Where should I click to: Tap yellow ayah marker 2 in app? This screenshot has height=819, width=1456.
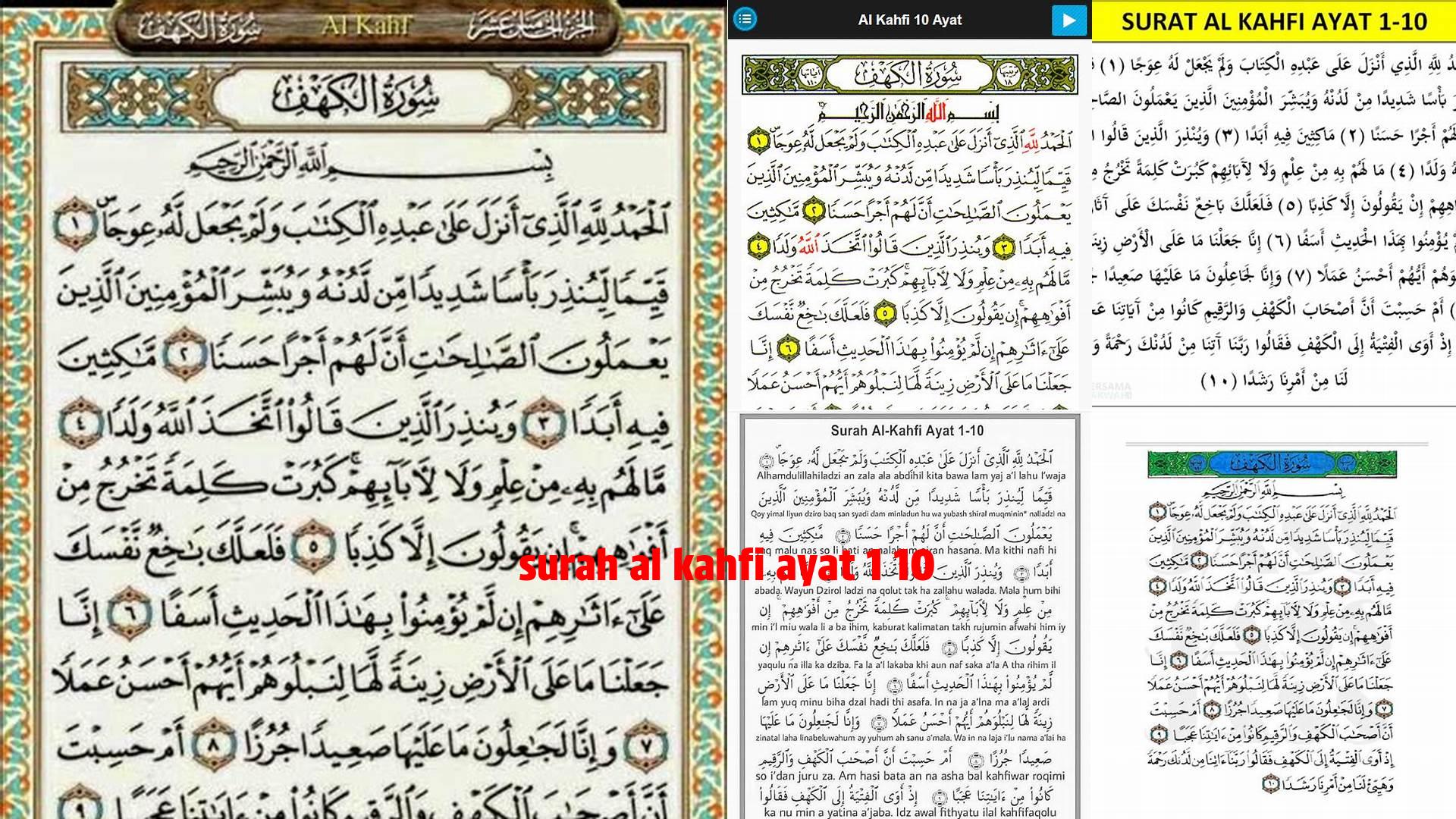coord(814,209)
